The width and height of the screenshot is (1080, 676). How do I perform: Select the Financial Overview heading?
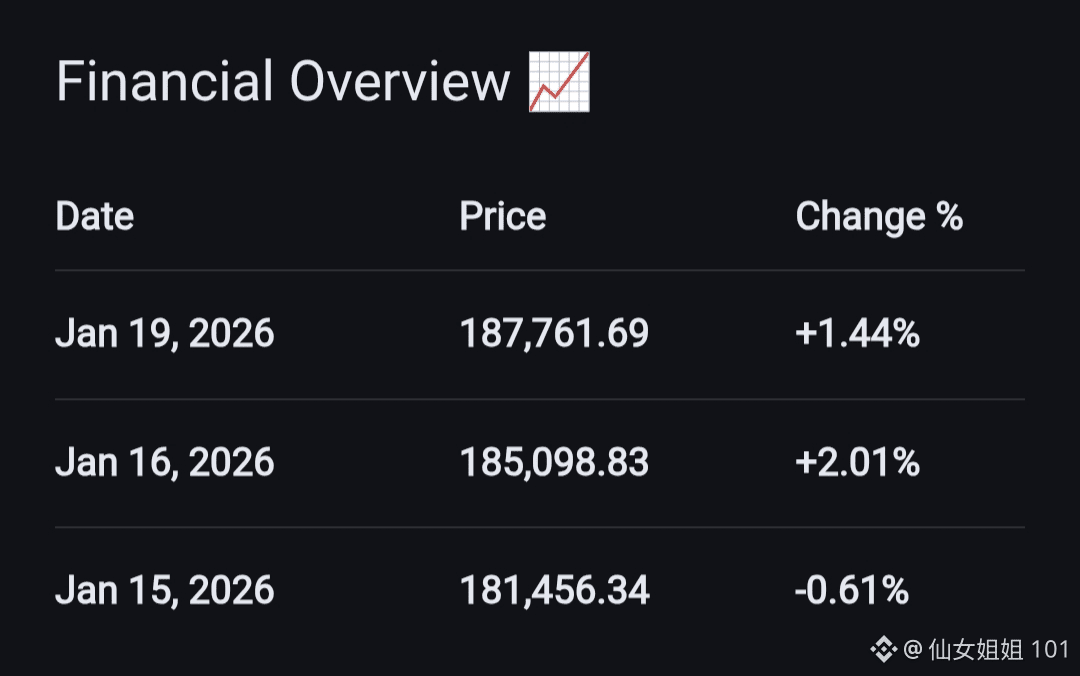(283, 82)
